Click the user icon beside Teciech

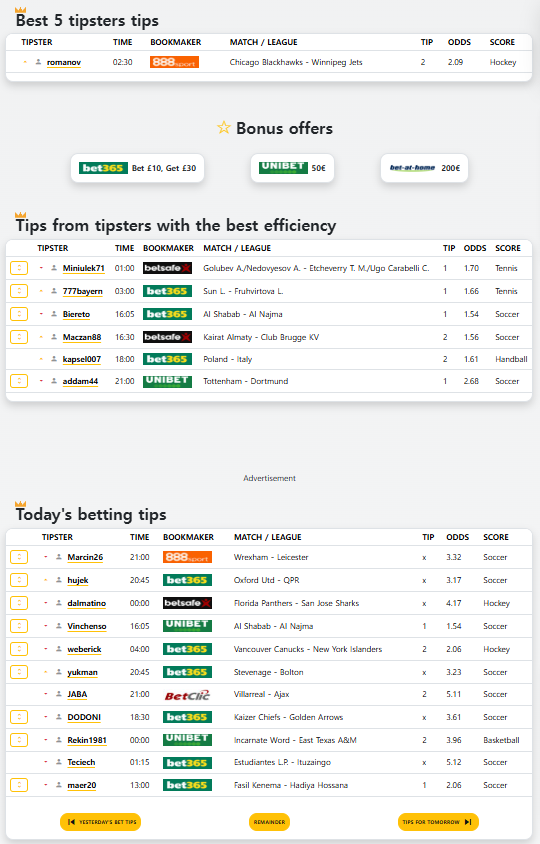point(59,762)
